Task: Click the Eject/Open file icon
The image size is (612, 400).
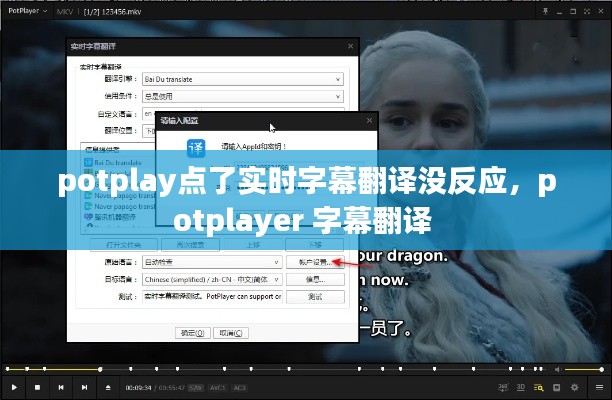Action: pyautogui.click(x=108, y=387)
